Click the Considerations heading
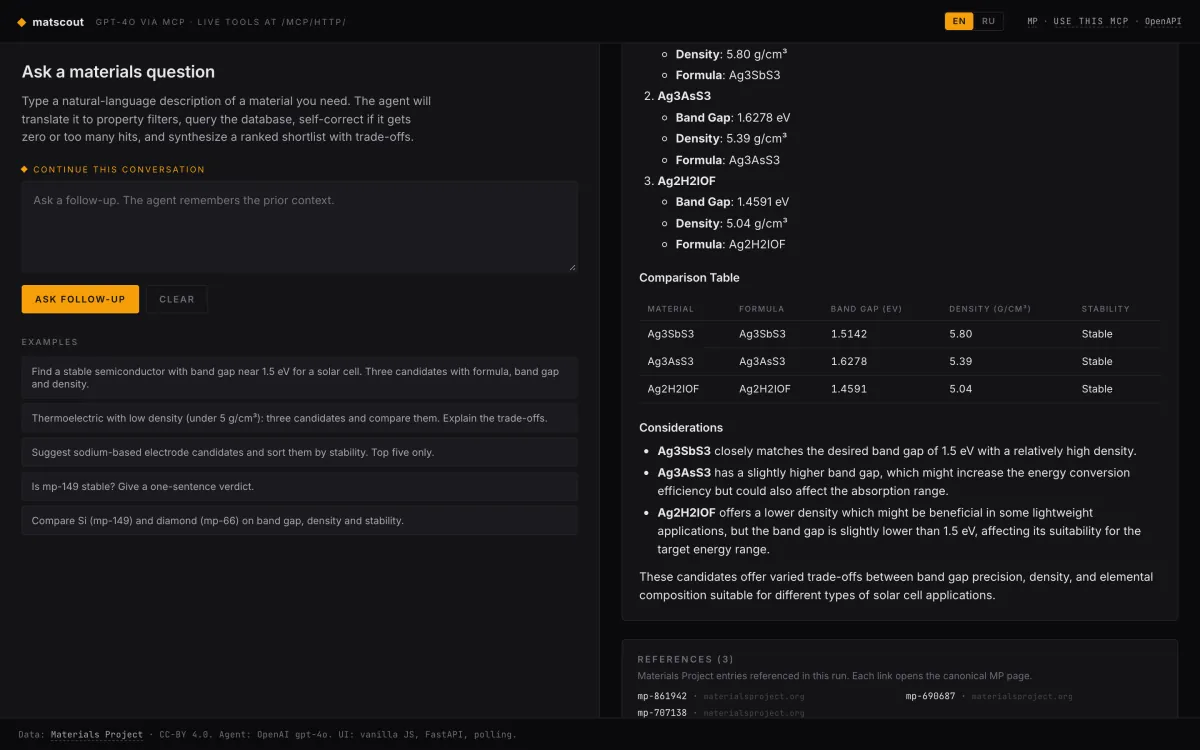 point(681,428)
